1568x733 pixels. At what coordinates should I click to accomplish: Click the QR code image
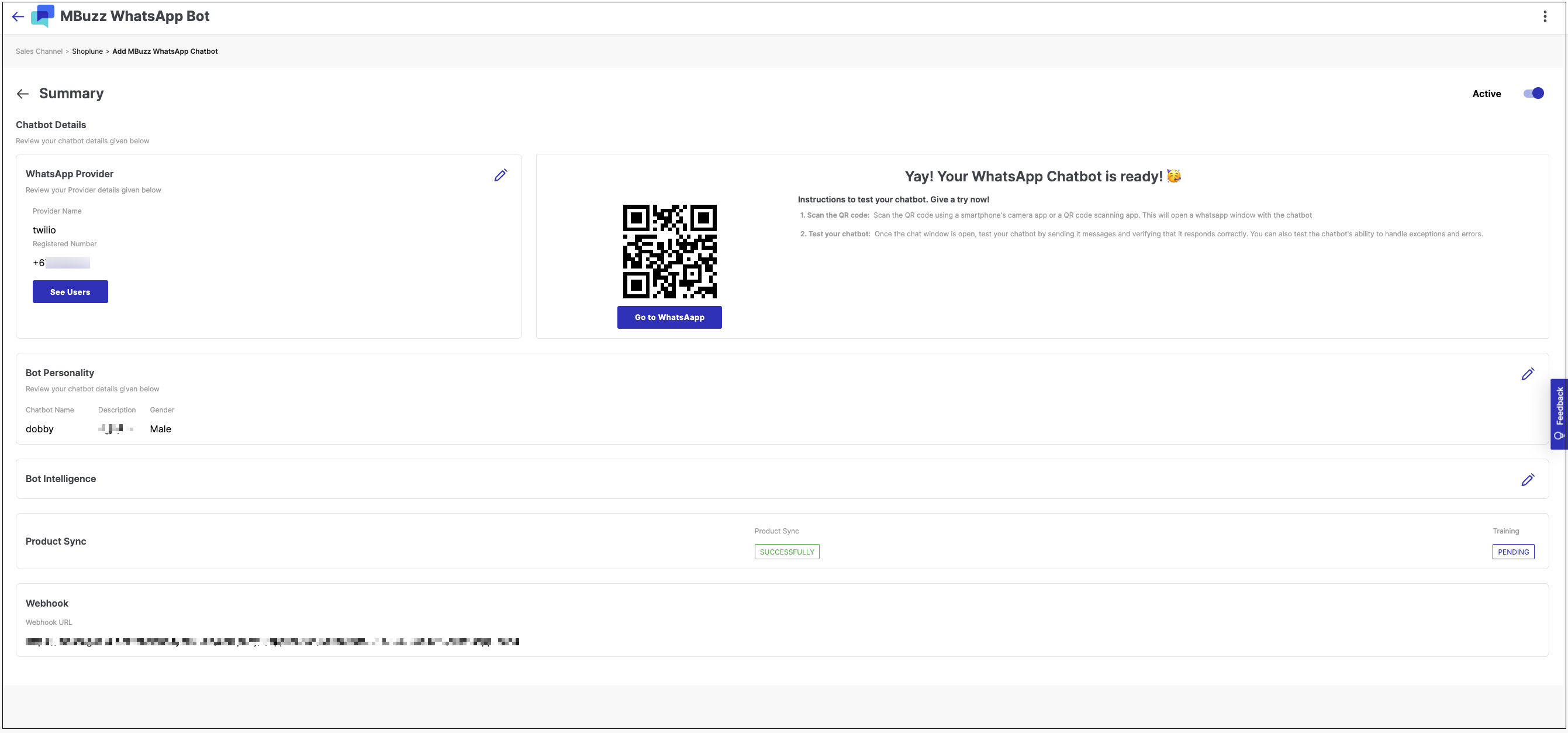[x=669, y=251]
